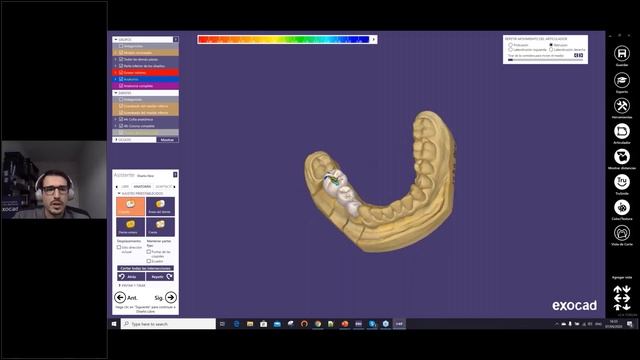Enable the Ecuador checkbox
Screen dimensions: 640x360
(x=149, y=261)
